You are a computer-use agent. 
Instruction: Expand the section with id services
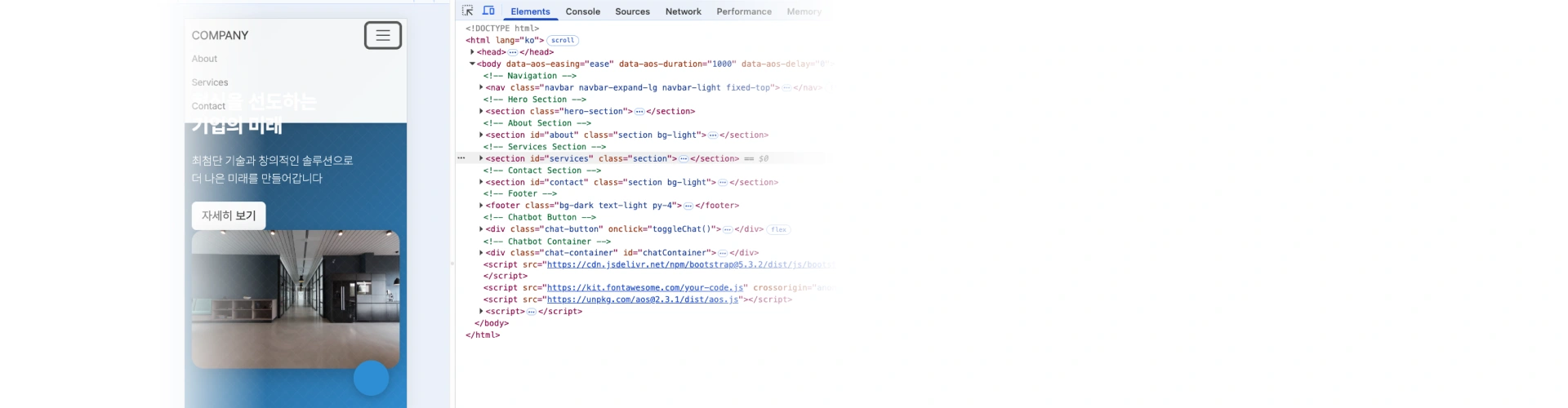click(x=481, y=158)
